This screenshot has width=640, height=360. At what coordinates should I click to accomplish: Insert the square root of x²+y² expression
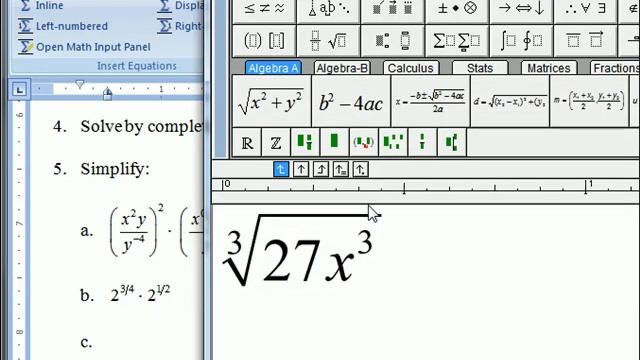(x=271, y=101)
